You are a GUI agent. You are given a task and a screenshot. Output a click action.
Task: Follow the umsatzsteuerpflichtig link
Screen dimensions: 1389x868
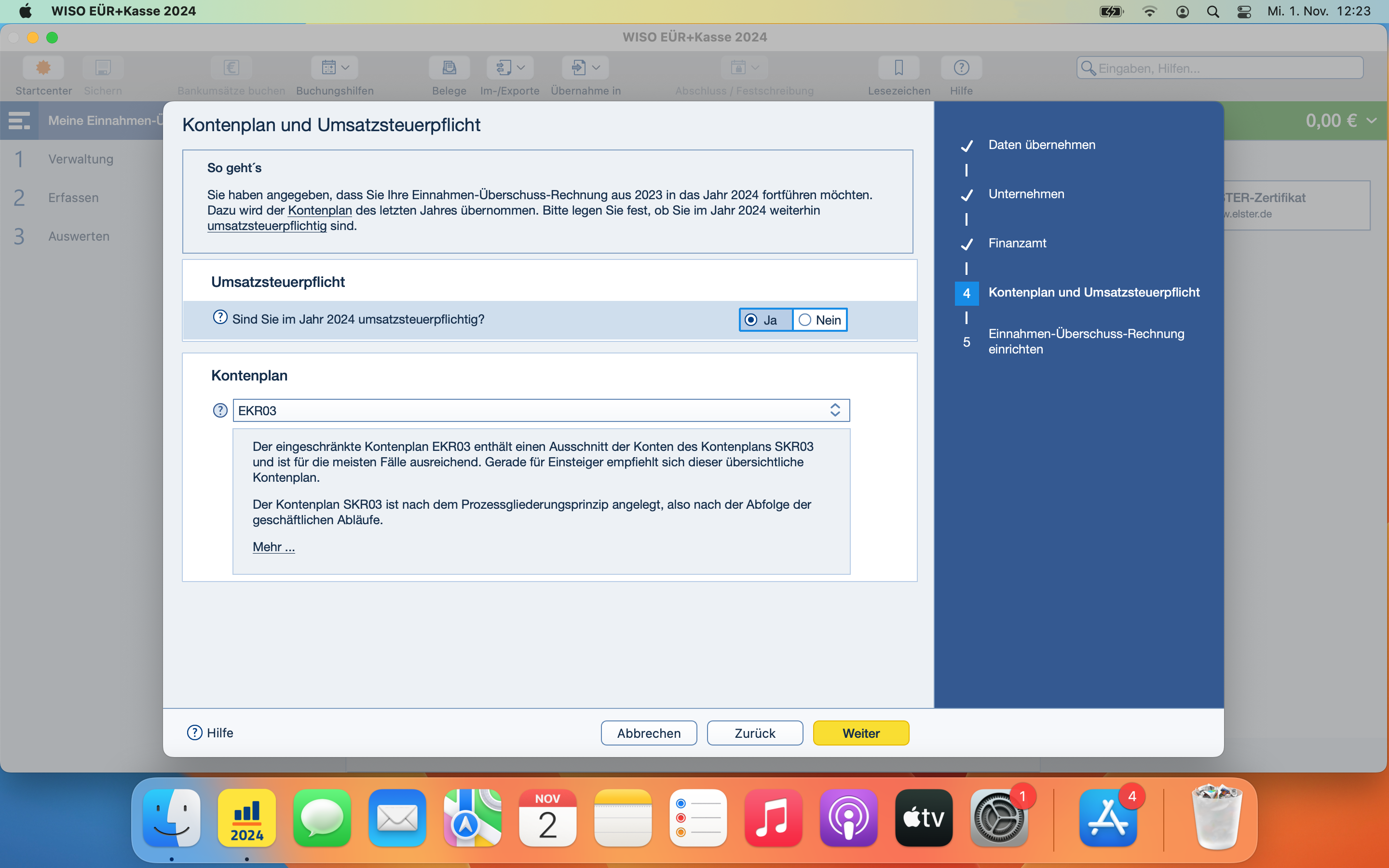click(267, 226)
